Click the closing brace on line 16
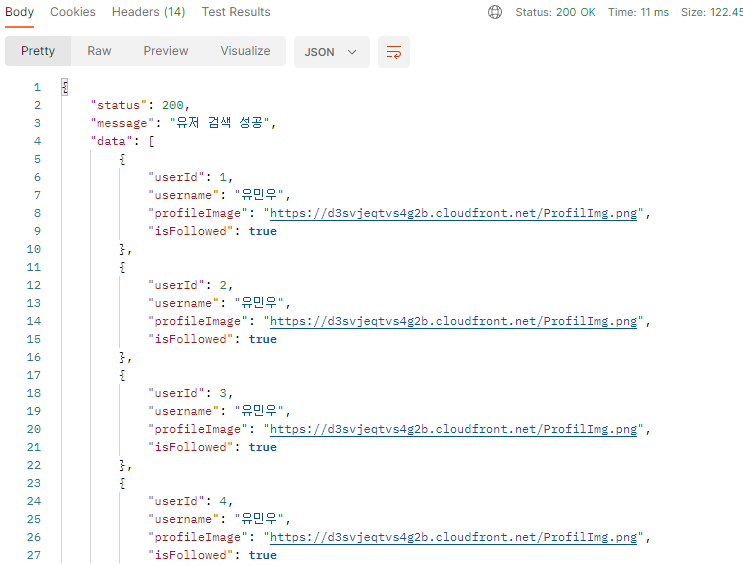 pyautogui.click(x=122, y=357)
